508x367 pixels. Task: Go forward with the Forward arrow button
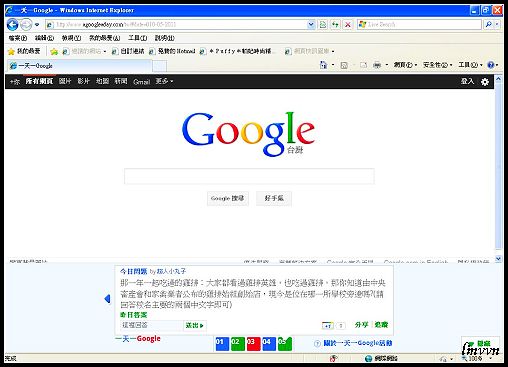pyautogui.click(x=26, y=24)
